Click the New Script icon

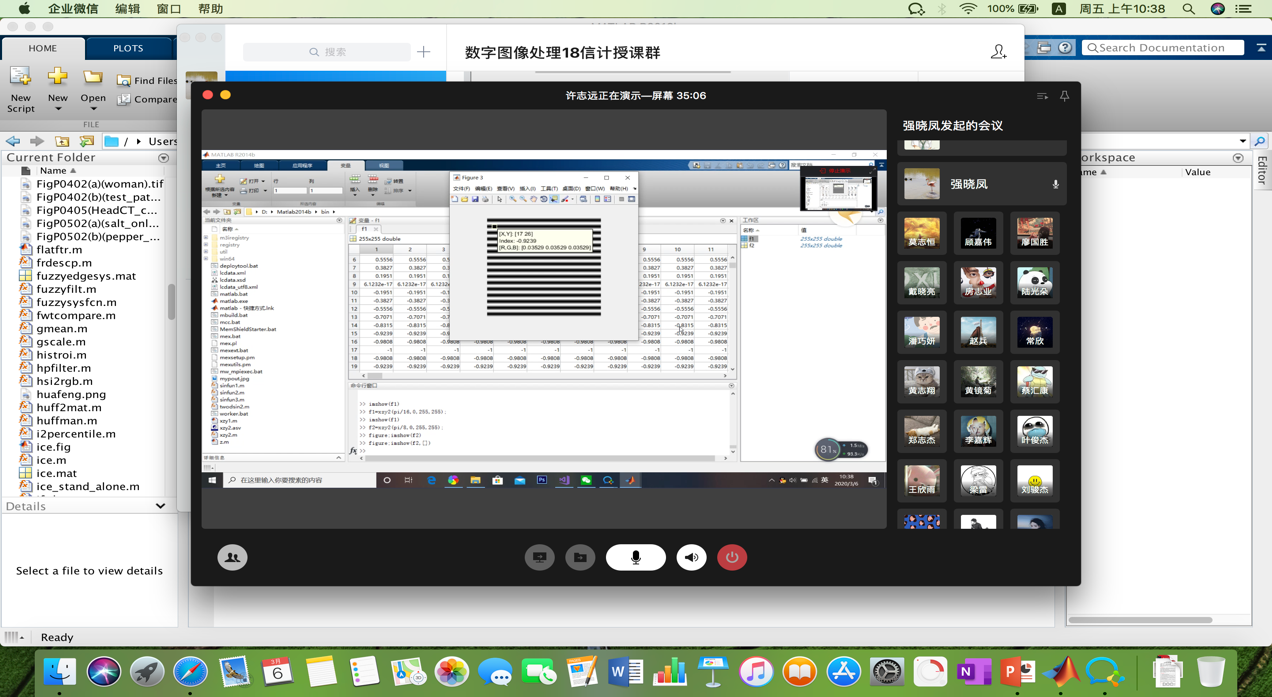click(x=20, y=88)
